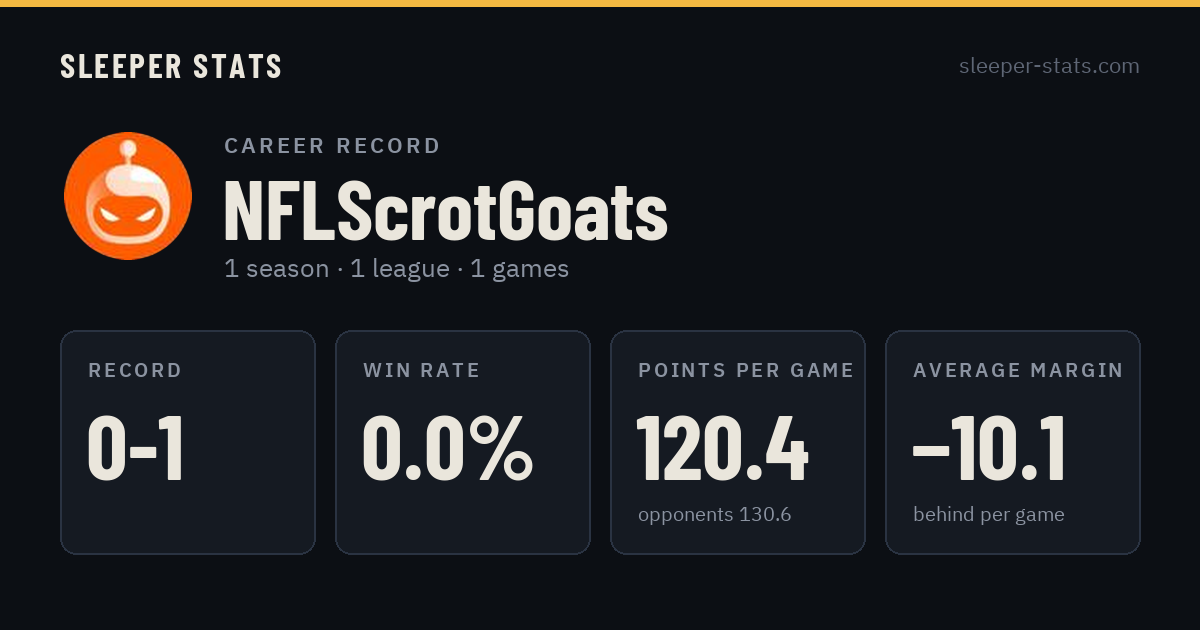This screenshot has width=1200, height=630.
Task: Select the Win Rate stat card
Action: [463, 442]
